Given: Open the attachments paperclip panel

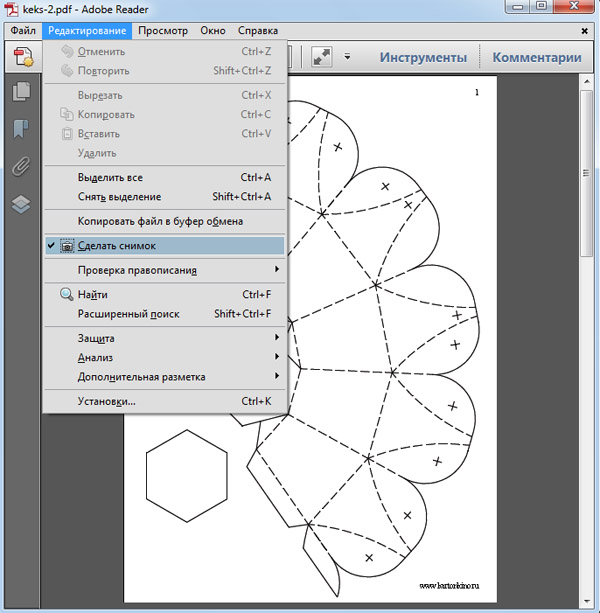Looking at the screenshot, I should click(x=20, y=166).
